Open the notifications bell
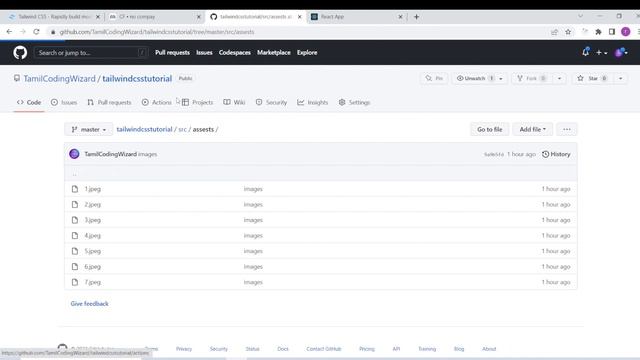This screenshot has width=640, height=360. 585,52
